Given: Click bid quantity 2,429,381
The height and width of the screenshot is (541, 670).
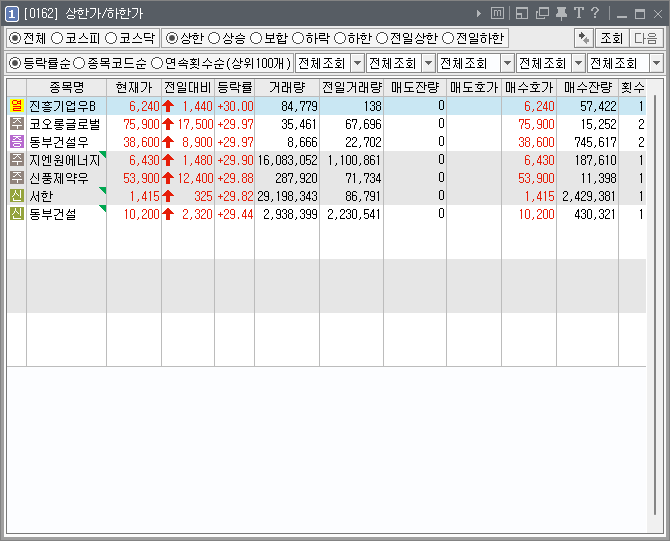Looking at the screenshot, I should 589,196.
